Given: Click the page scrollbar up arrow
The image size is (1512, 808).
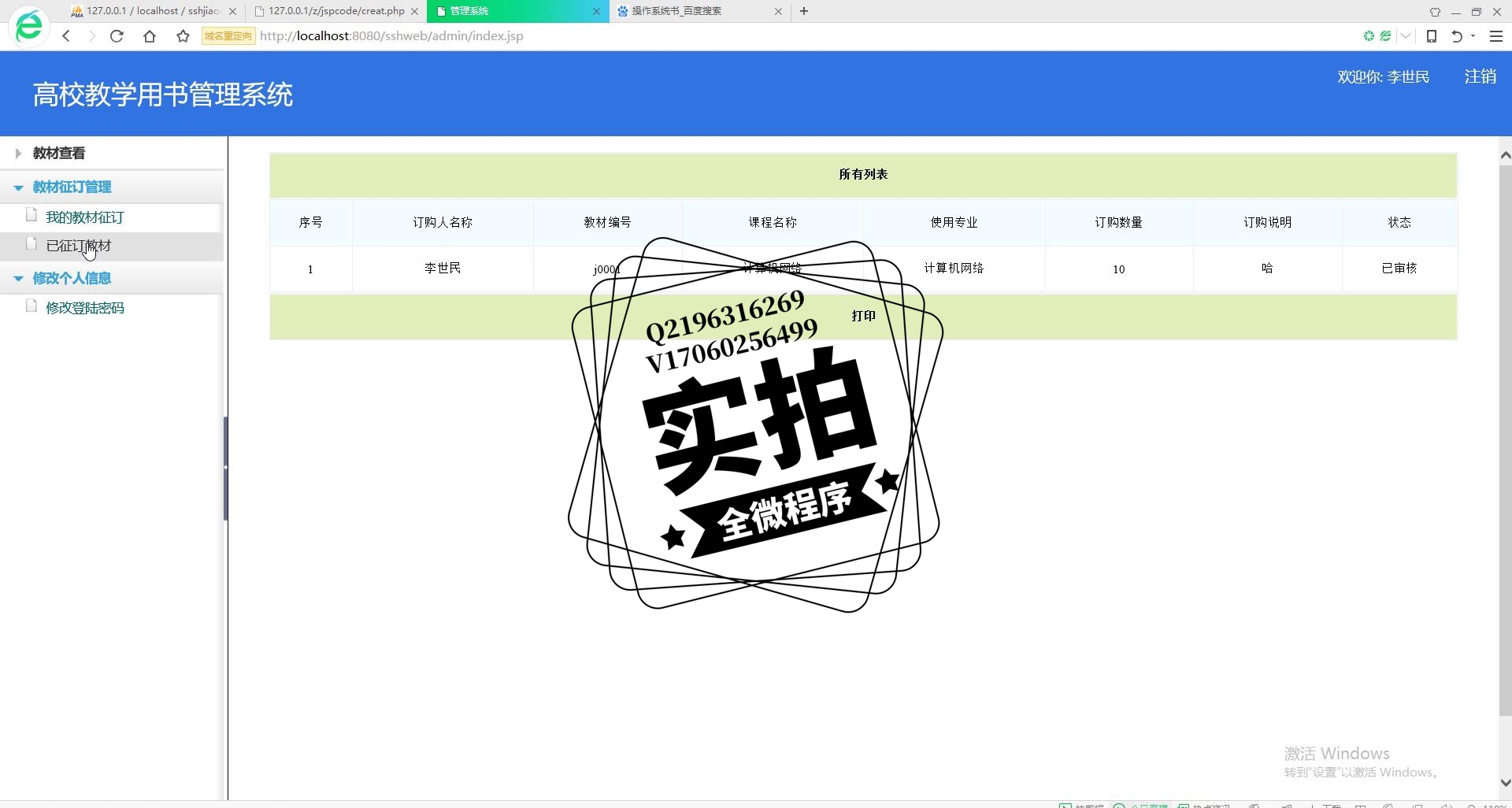Looking at the screenshot, I should pos(1505,155).
